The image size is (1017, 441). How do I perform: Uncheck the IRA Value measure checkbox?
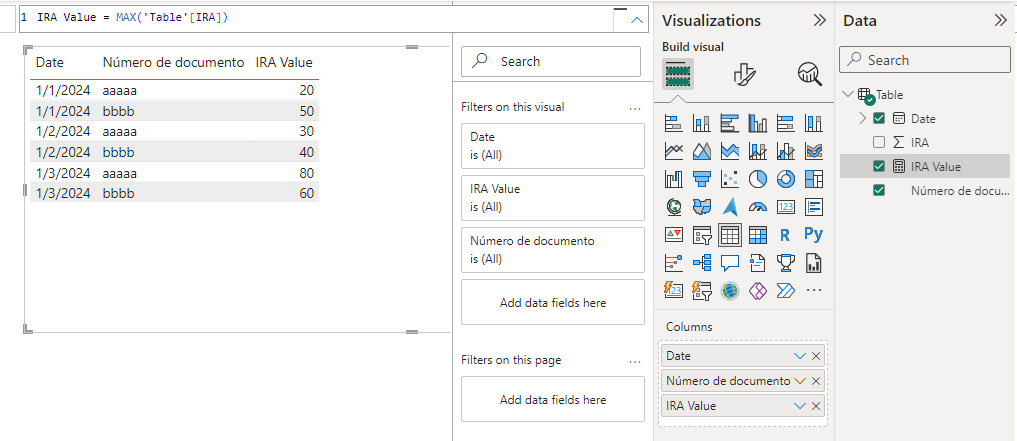click(879, 167)
